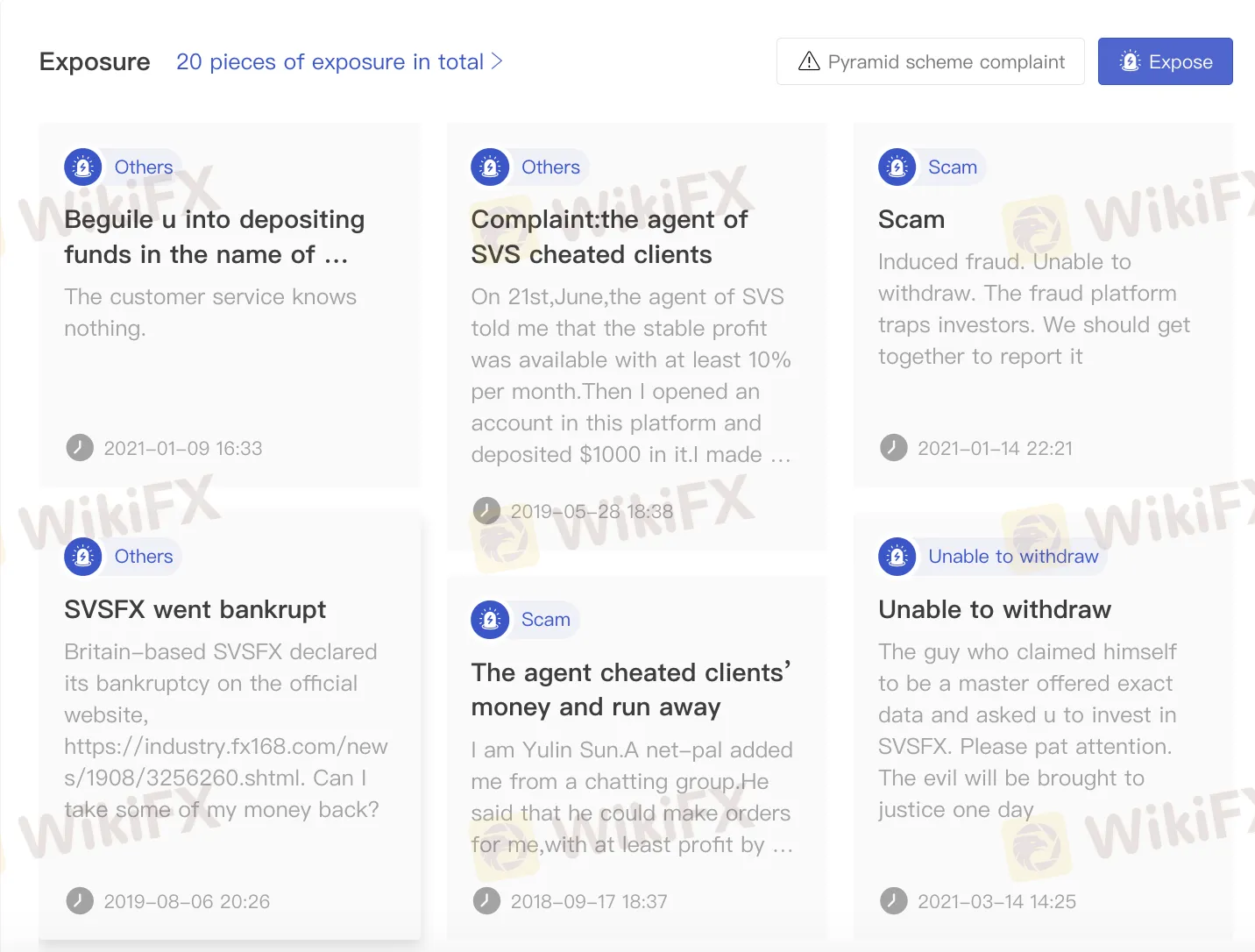Image resolution: width=1255 pixels, height=952 pixels.
Task: Expand '20 pieces of exposure in total' chevron
Action: 497,61
